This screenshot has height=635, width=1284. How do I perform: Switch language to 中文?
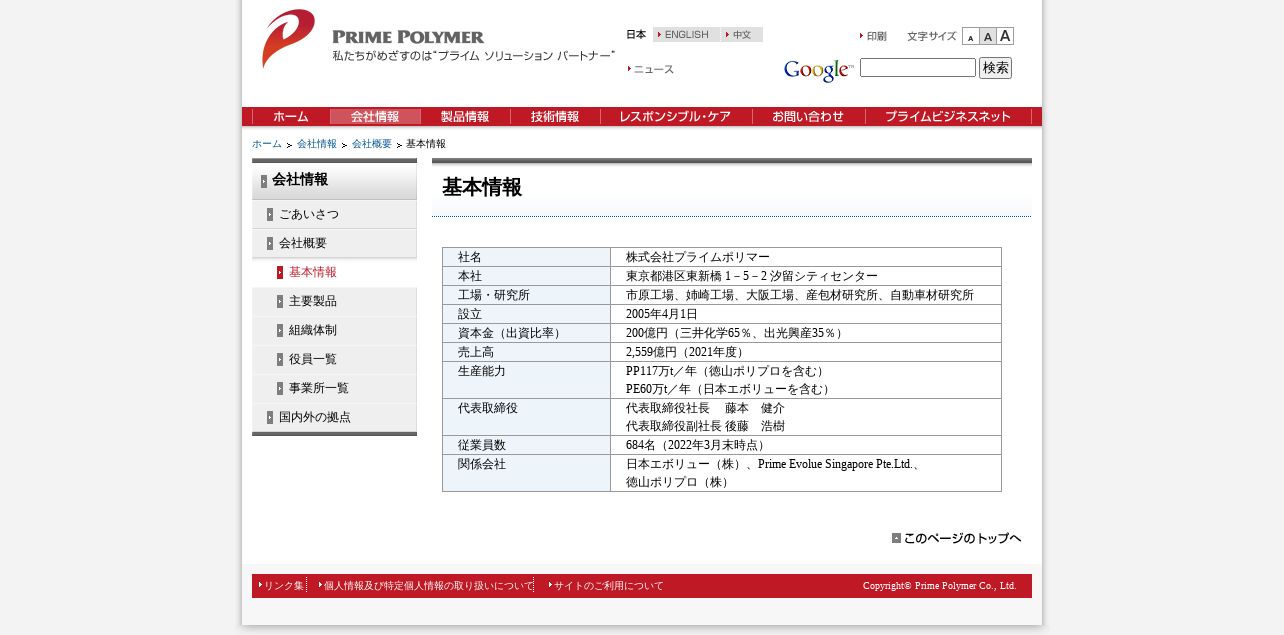[742, 35]
